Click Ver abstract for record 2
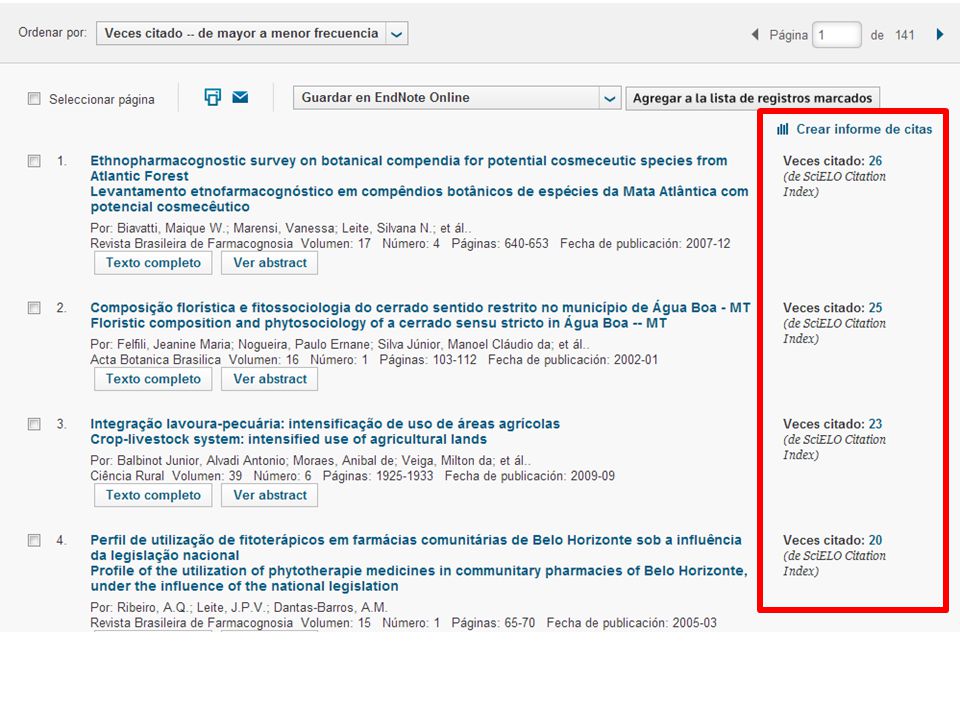 click(x=269, y=379)
